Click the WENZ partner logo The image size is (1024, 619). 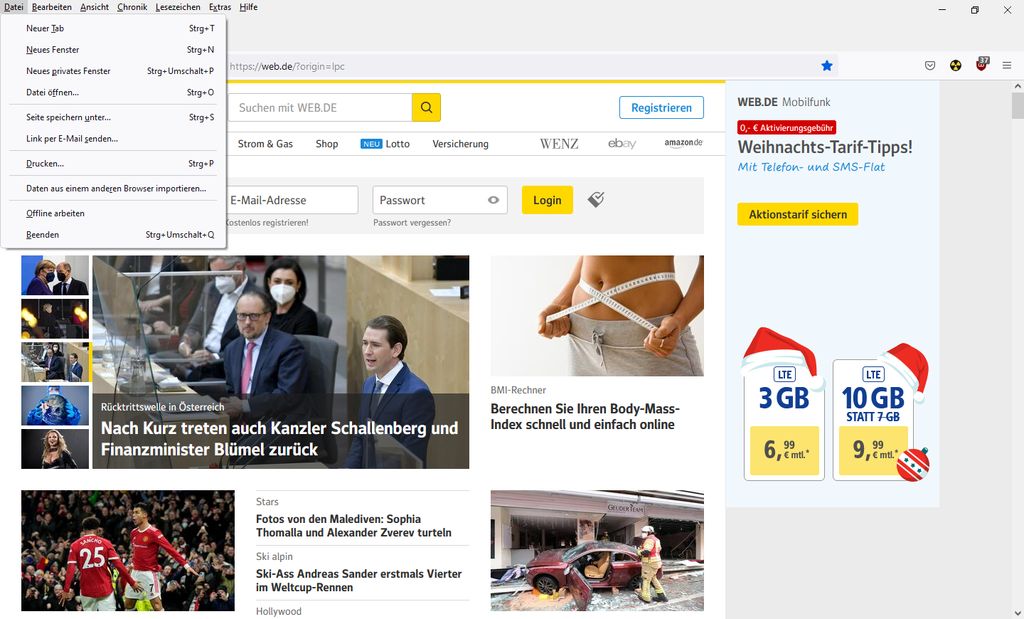559,144
